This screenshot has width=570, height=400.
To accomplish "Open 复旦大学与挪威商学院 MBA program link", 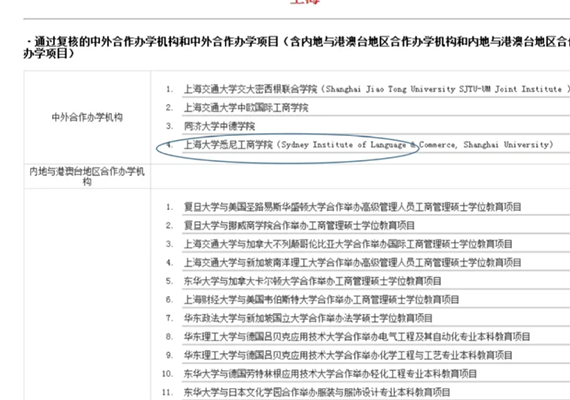I will (x=299, y=225).
